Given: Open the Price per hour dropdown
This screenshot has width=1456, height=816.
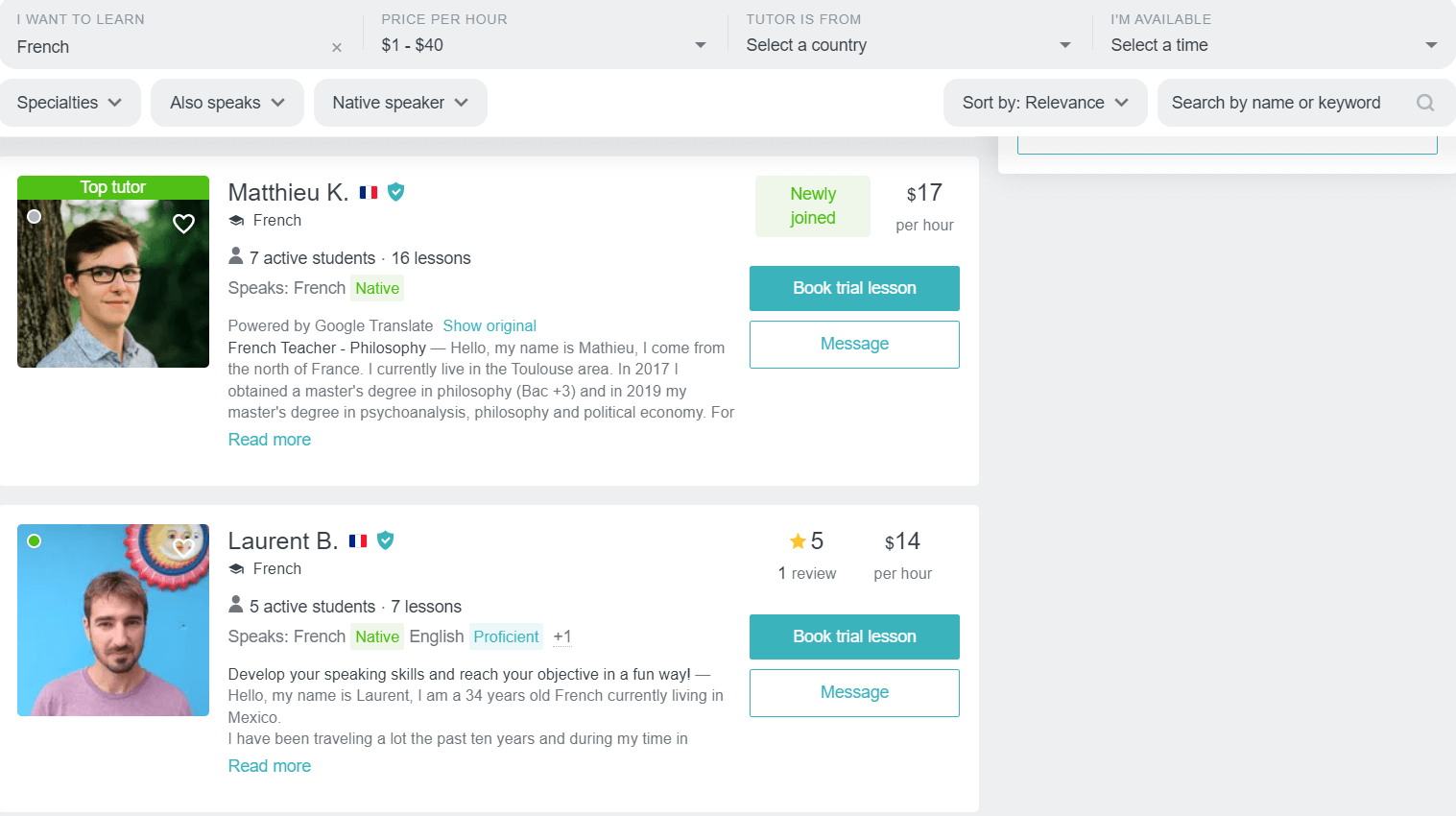Looking at the screenshot, I should pos(700,44).
